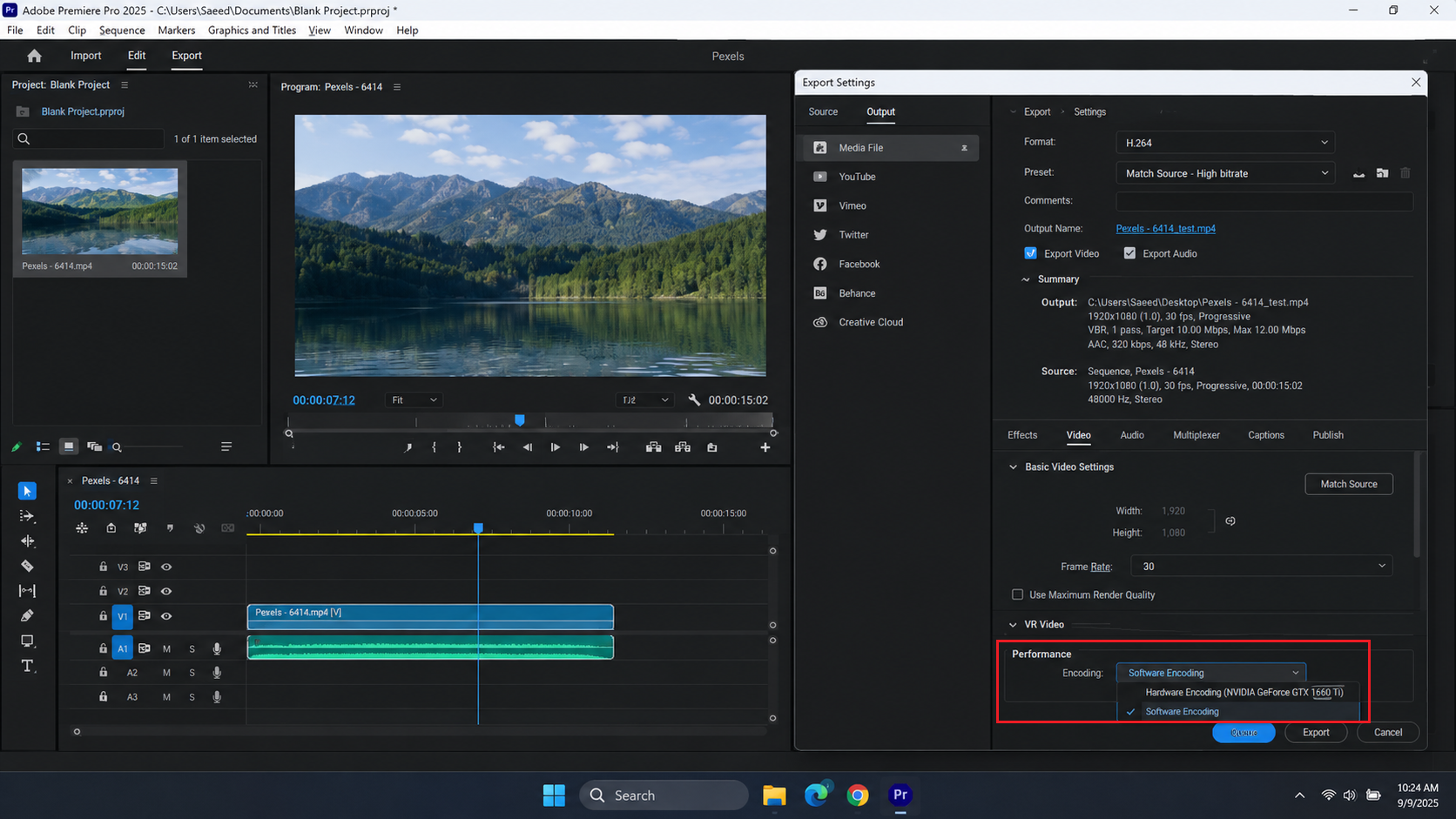Click the save preset icon

point(1358,173)
